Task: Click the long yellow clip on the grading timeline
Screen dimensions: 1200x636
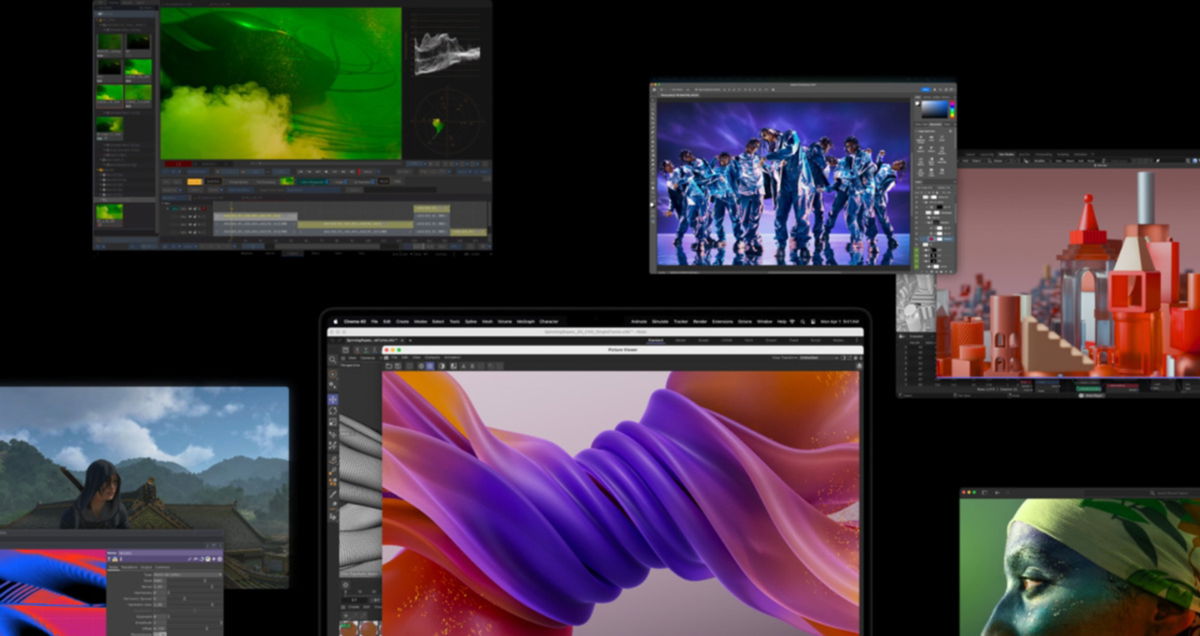Action: click(x=355, y=224)
